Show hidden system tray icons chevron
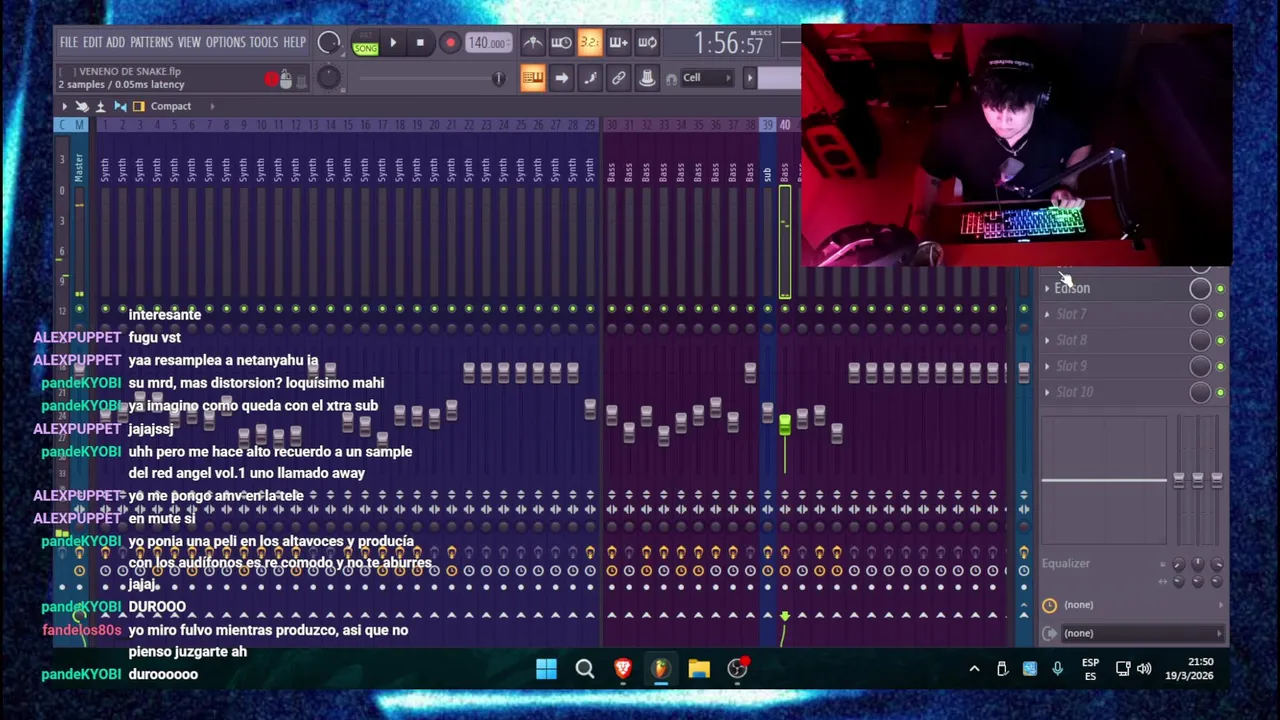The height and width of the screenshot is (720, 1280). click(x=974, y=669)
